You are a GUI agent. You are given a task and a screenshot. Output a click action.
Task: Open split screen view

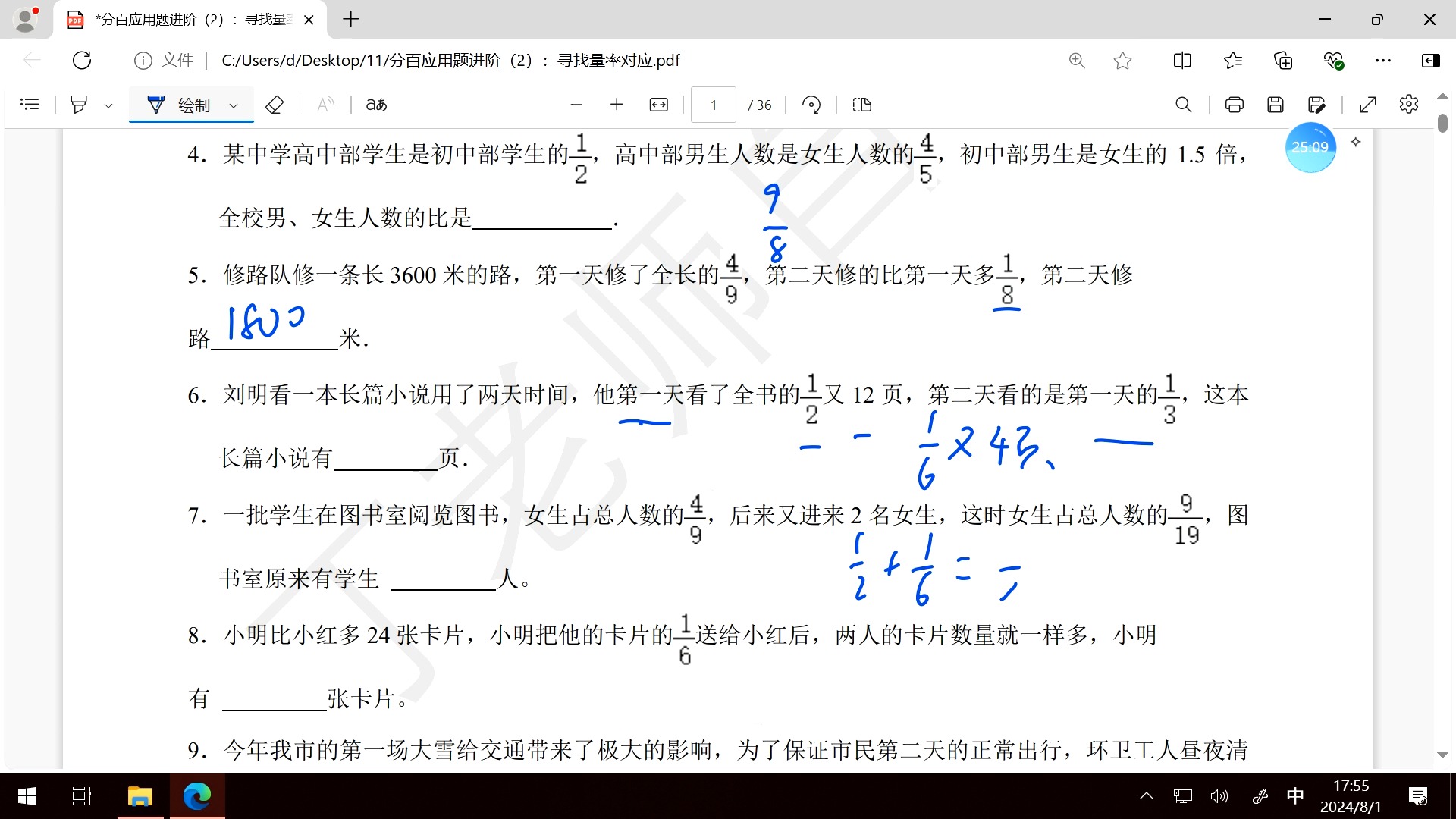point(1182,60)
